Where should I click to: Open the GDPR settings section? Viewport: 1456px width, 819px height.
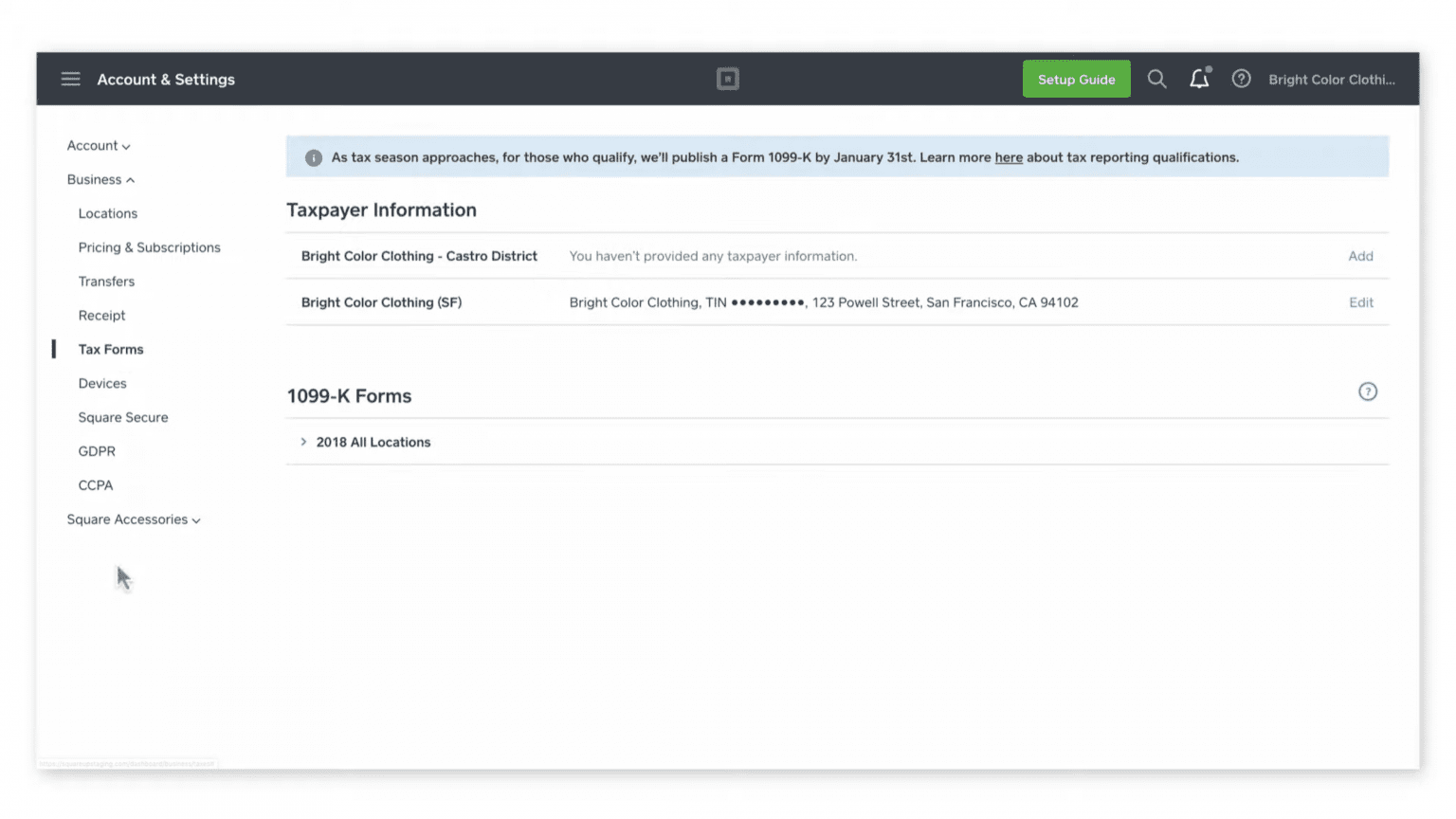[x=96, y=450]
